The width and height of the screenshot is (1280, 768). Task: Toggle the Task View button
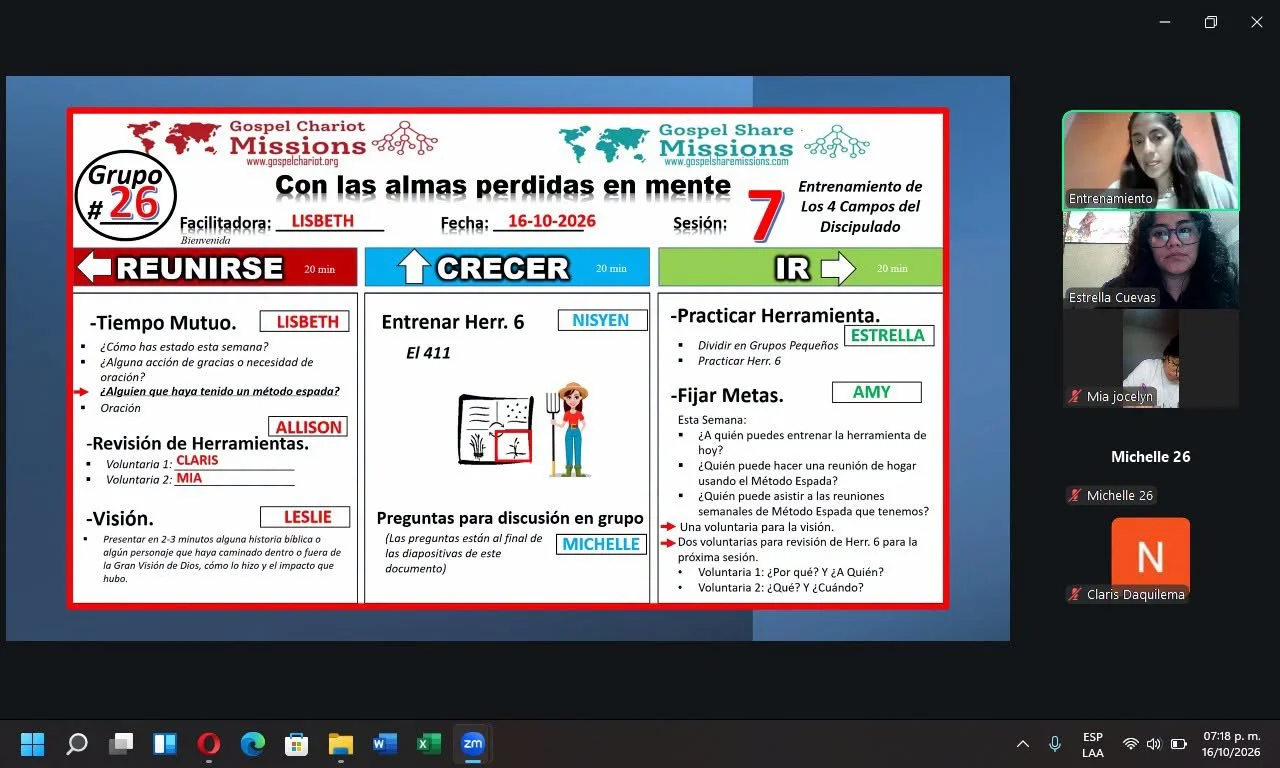(x=121, y=744)
